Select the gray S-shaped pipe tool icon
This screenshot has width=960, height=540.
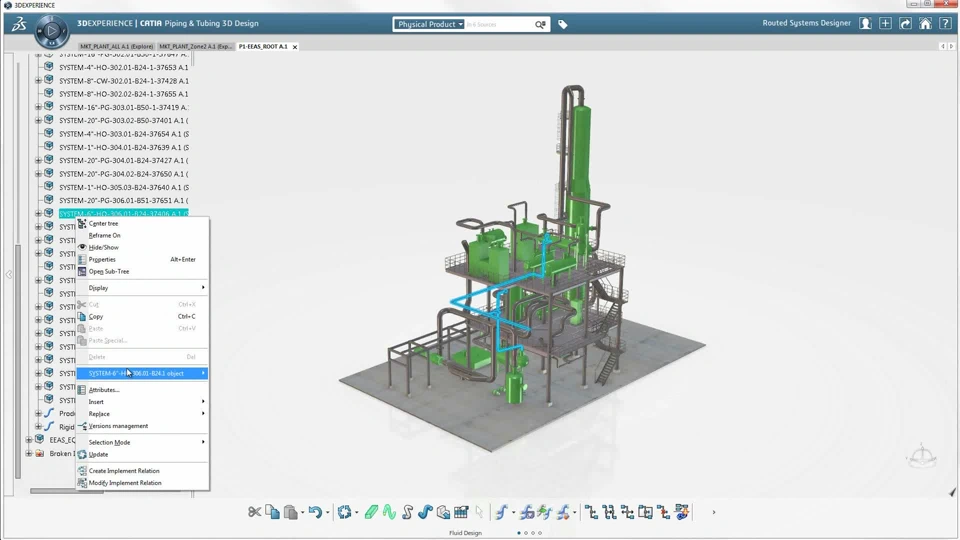[x=408, y=512]
